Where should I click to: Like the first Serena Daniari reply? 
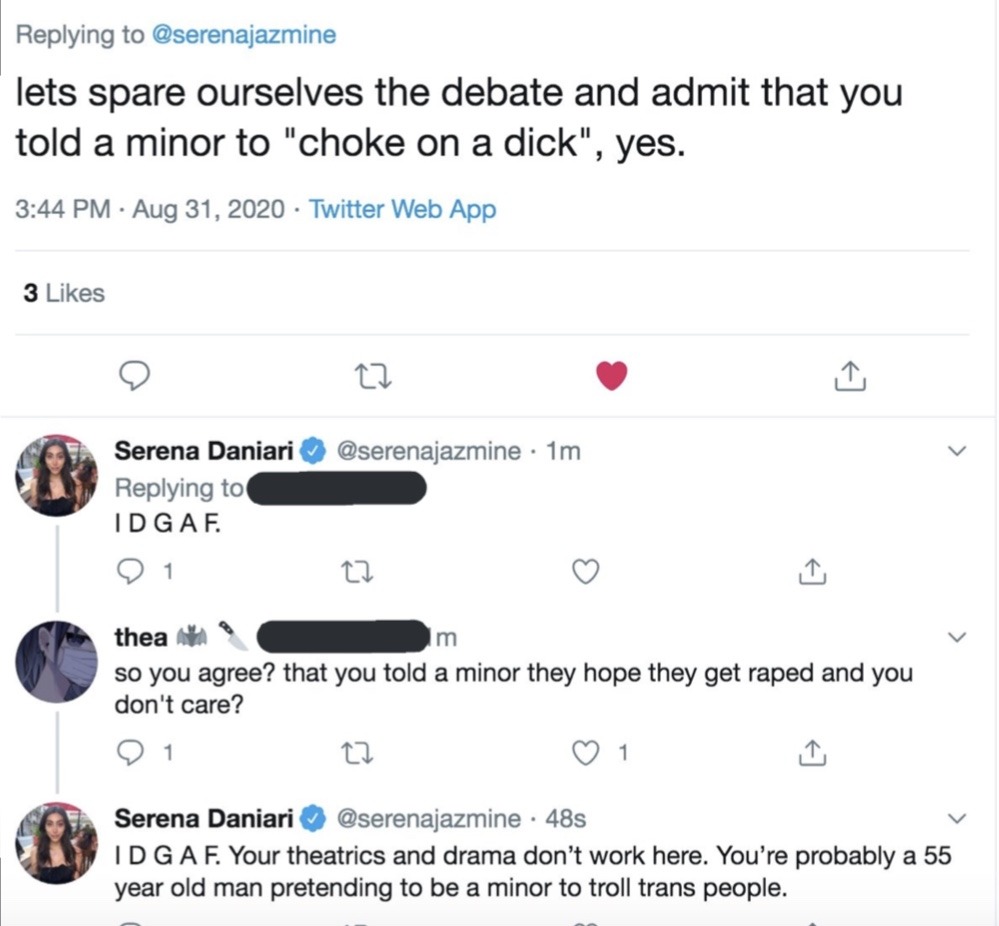pyautogui.click(x=585, y=572)
